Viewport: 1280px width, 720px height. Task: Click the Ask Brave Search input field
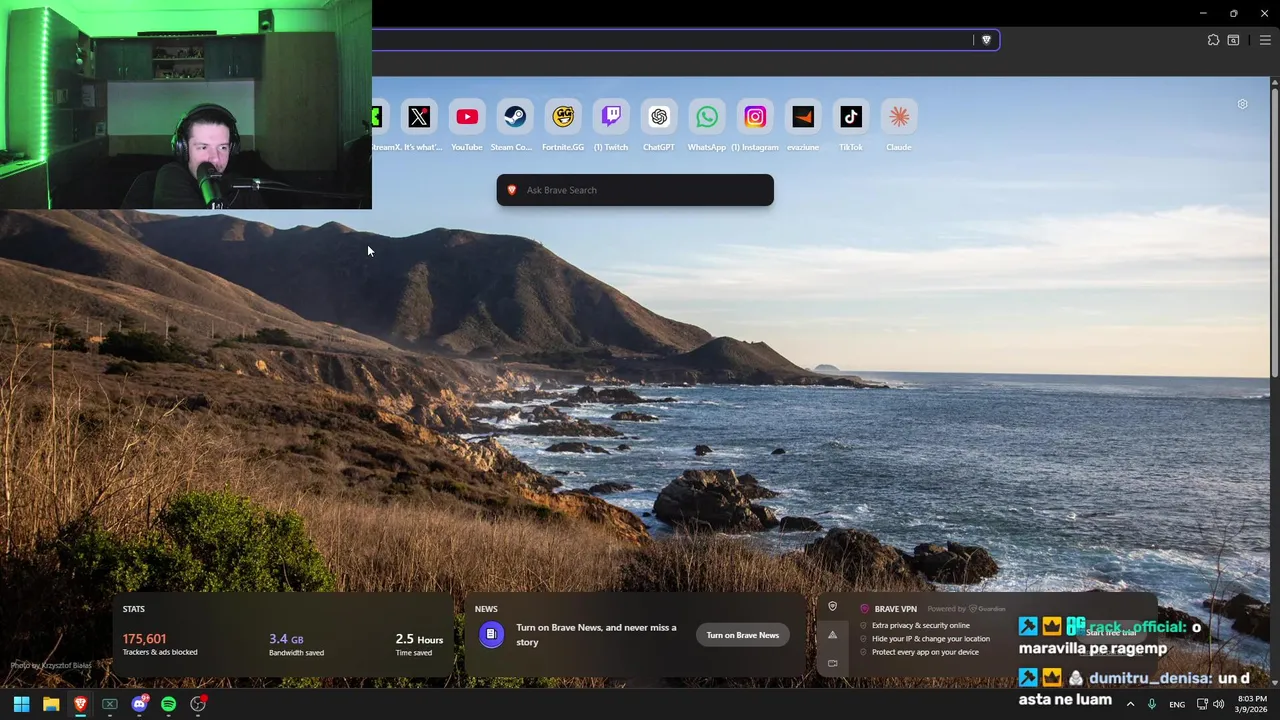(x=635, y=190)
